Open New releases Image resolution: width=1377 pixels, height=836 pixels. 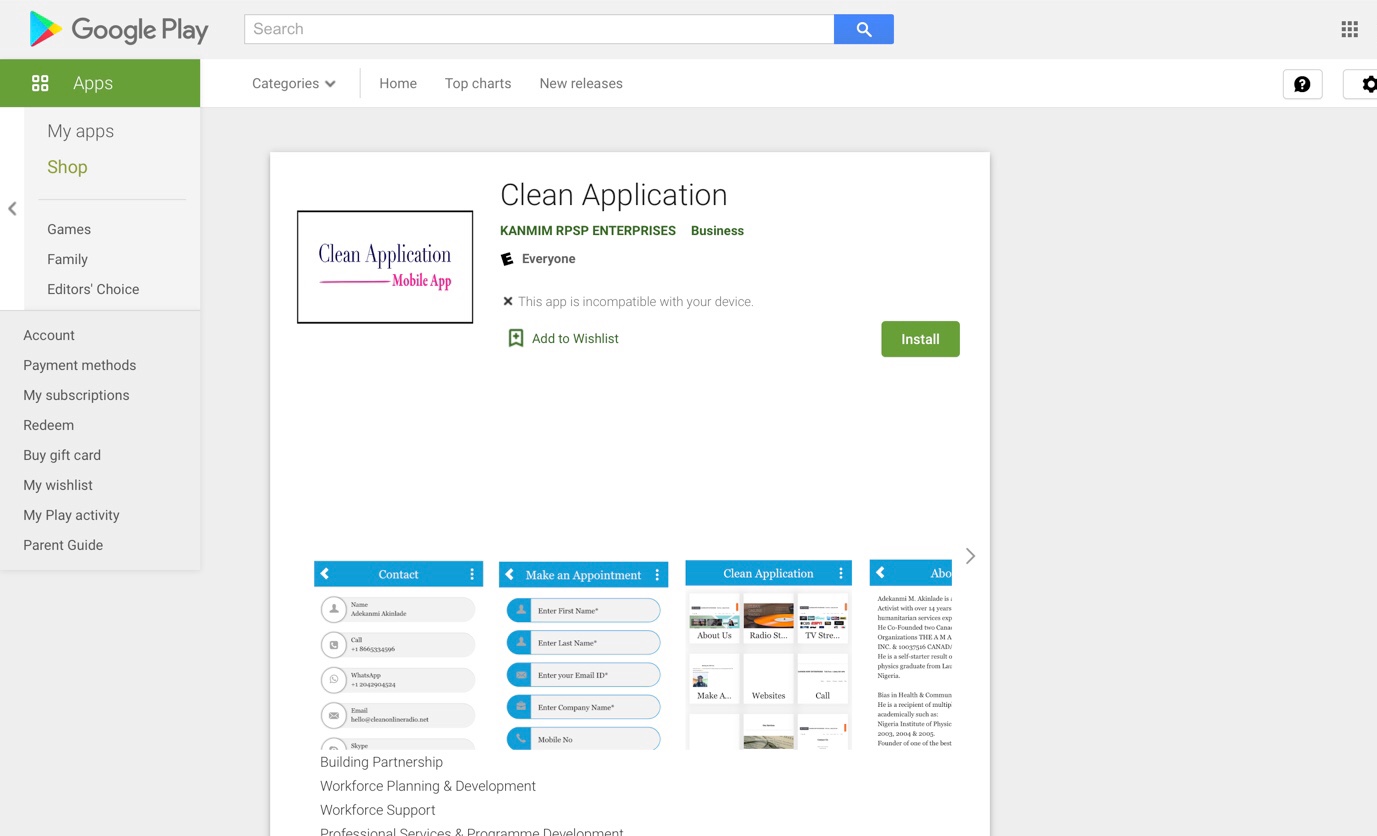pos(581,83)
